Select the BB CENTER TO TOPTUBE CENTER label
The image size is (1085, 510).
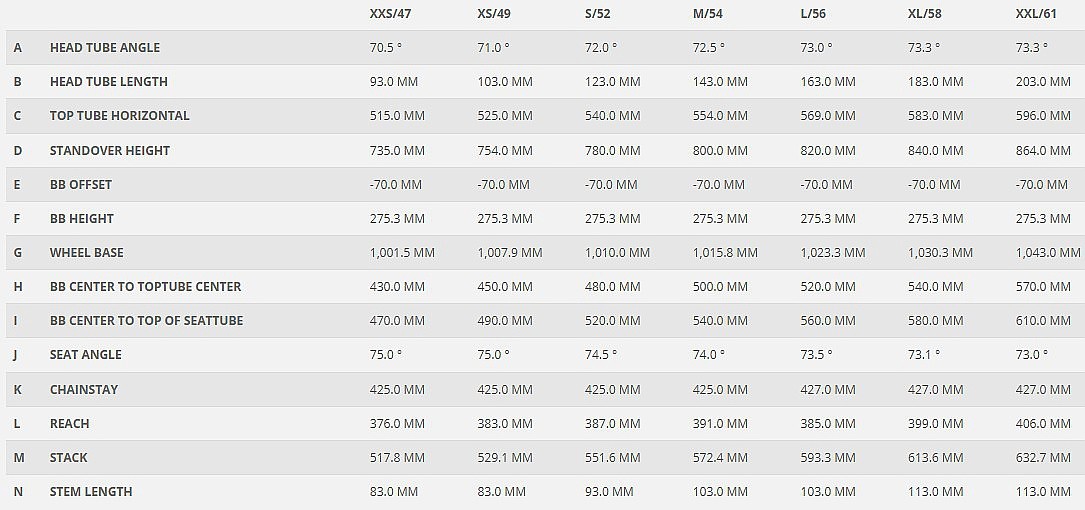click(x=145, y=287)
